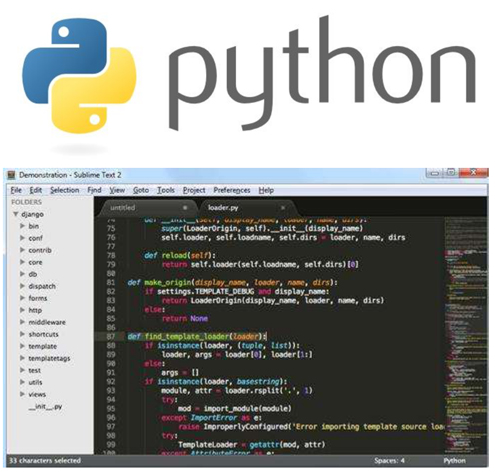495x474 pixels.
Task: Click line number 87 in the gutter
Action: tap(111, 336)
